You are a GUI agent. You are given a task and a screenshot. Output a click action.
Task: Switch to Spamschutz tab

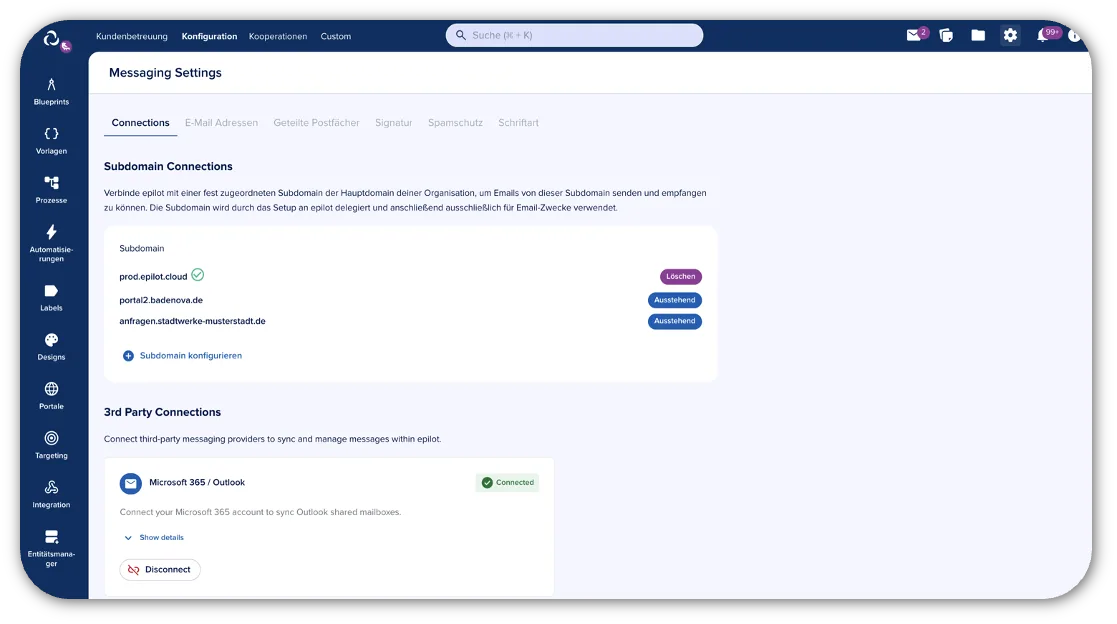[455, 123]
